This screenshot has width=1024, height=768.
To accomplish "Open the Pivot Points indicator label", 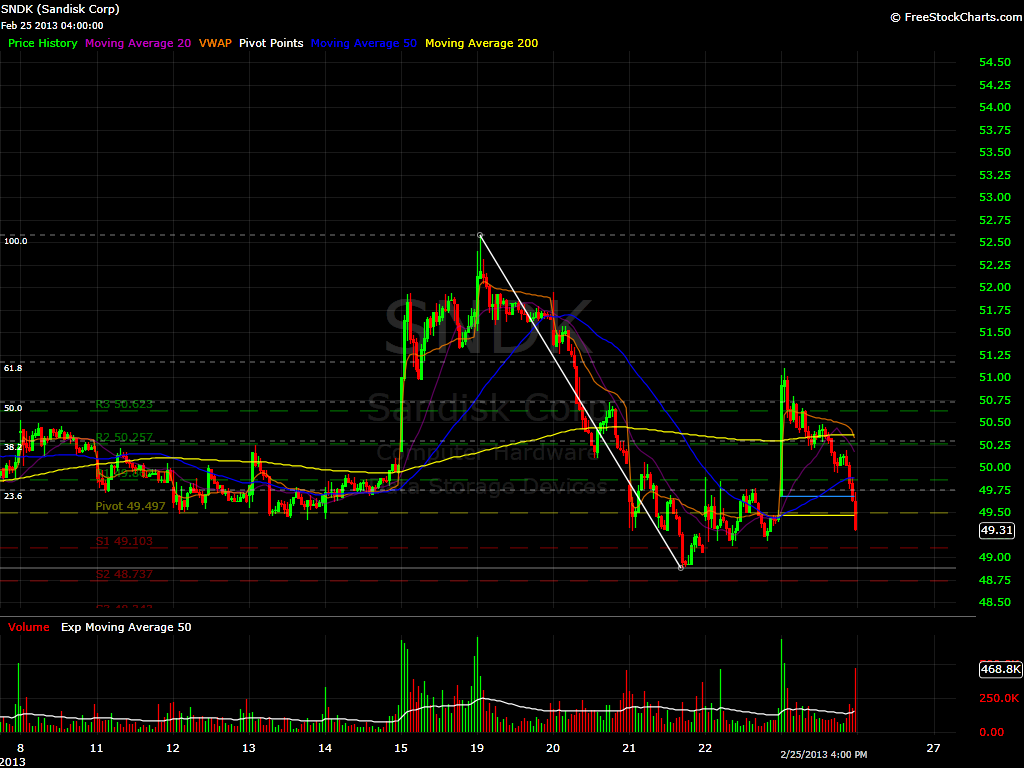I will pos(271,43).
